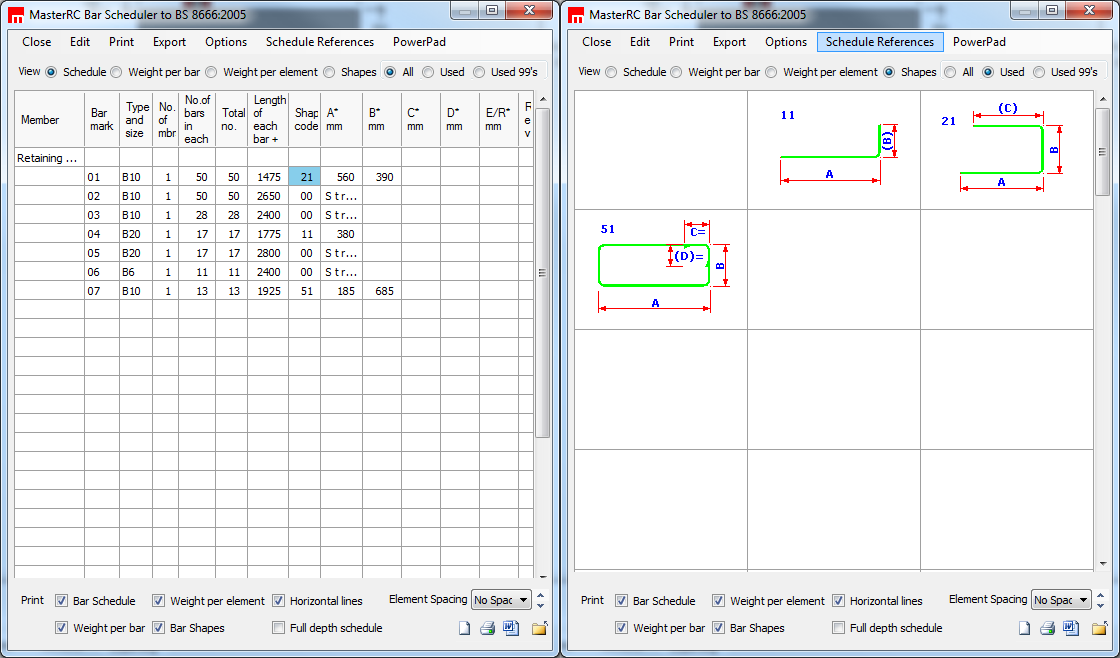Untick Horizontal lines in left window
The image size is (1120, 658).
tap(279, 601)
